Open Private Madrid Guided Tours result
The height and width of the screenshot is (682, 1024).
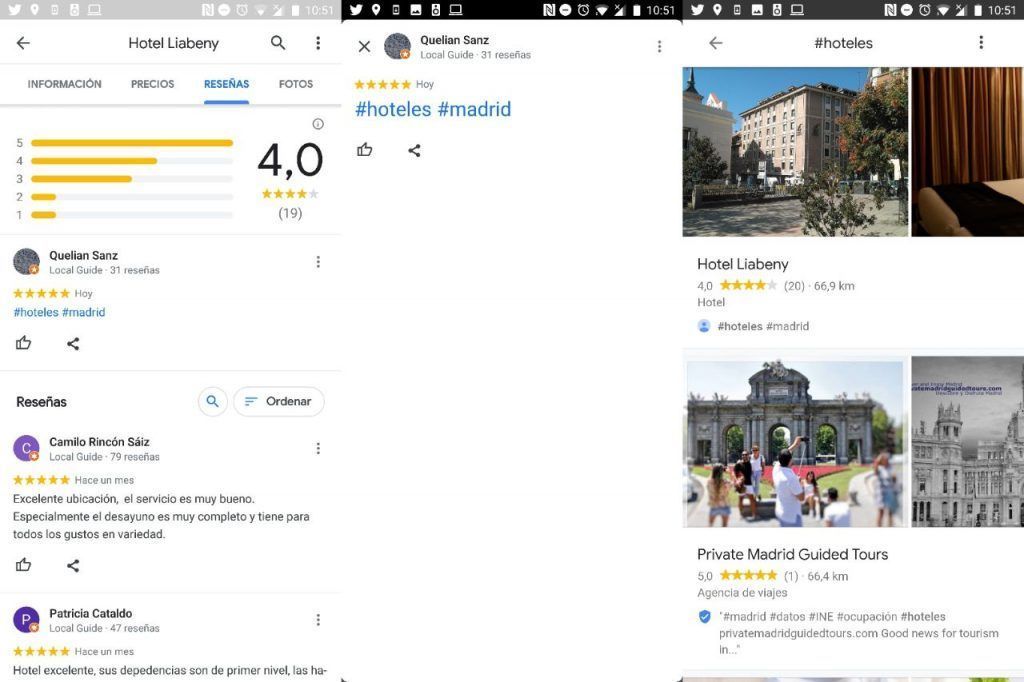[792, 554]
